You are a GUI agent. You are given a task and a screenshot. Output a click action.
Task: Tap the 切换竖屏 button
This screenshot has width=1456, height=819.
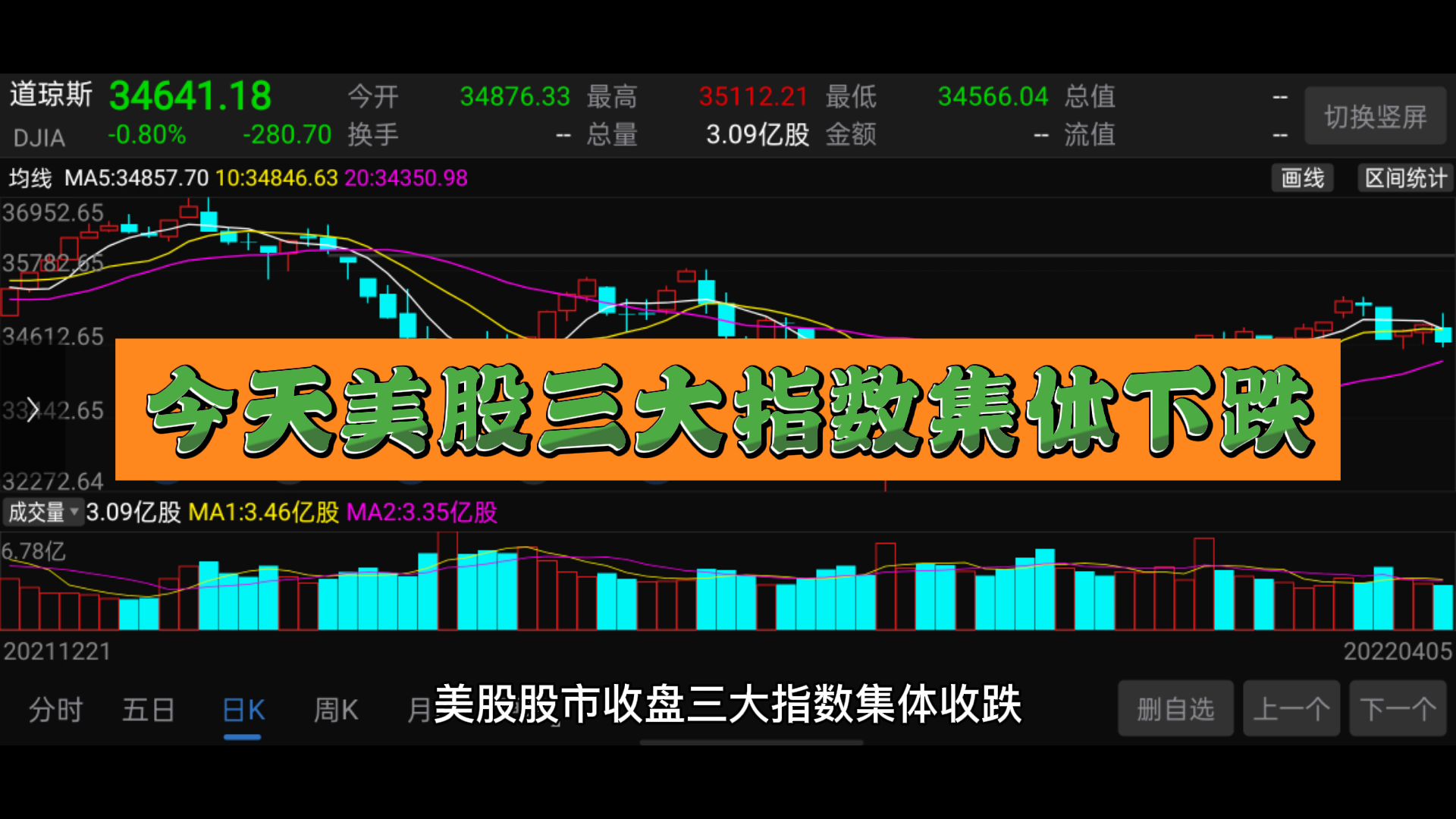click(x=1375, y=116)
